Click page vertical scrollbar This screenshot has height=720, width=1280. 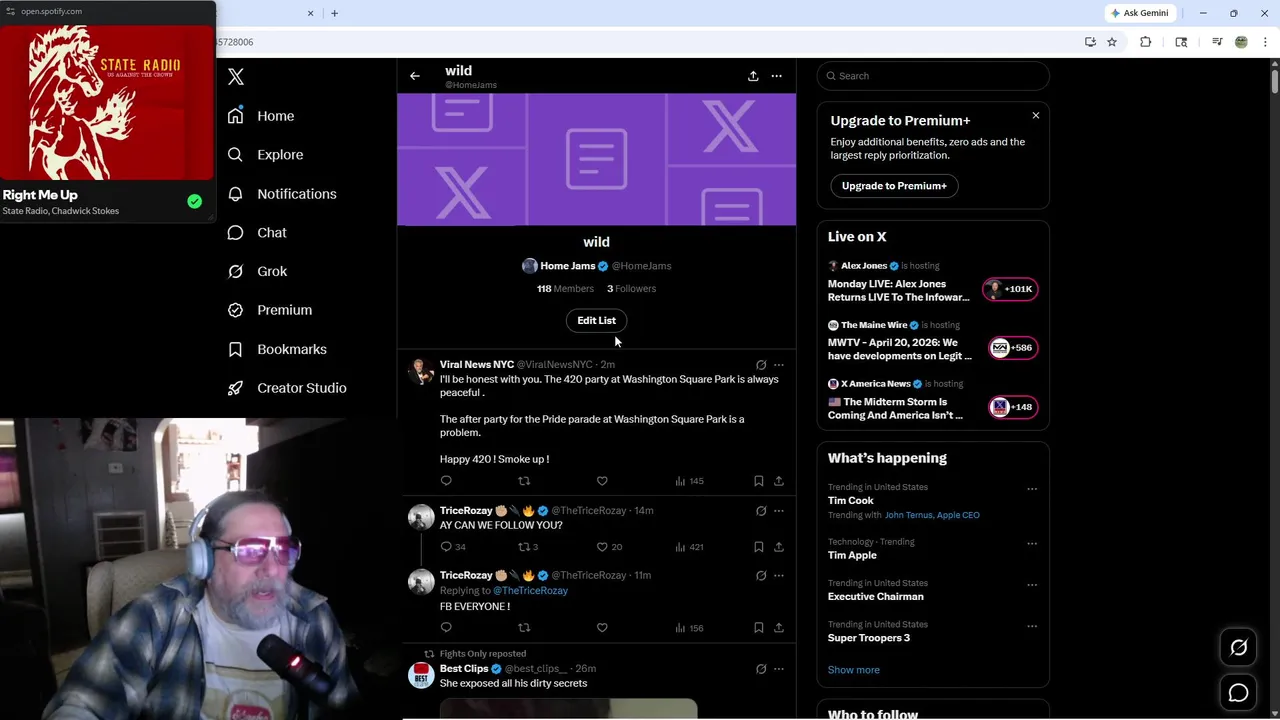1275,80
